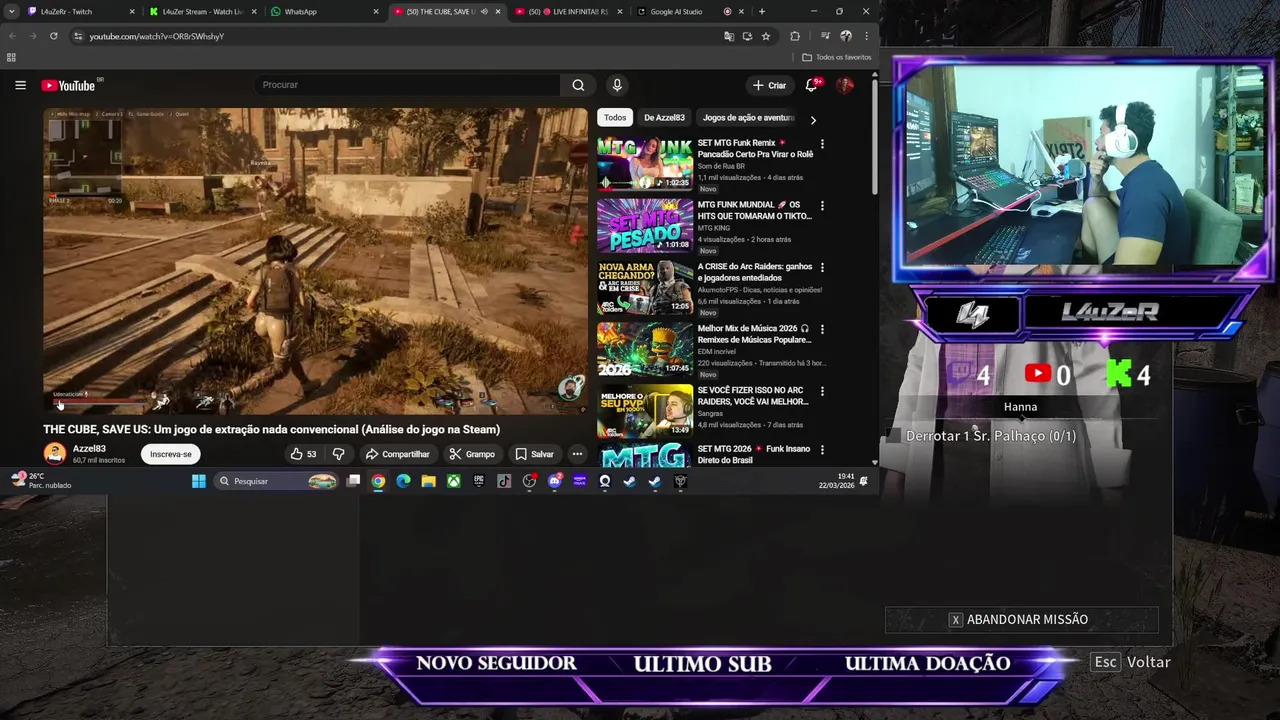The image size is (1280, 720).
Task: Open MTG FUNK MUNDIAL video thumbnail
Action: pyautogui.click(x=645, y=226)
